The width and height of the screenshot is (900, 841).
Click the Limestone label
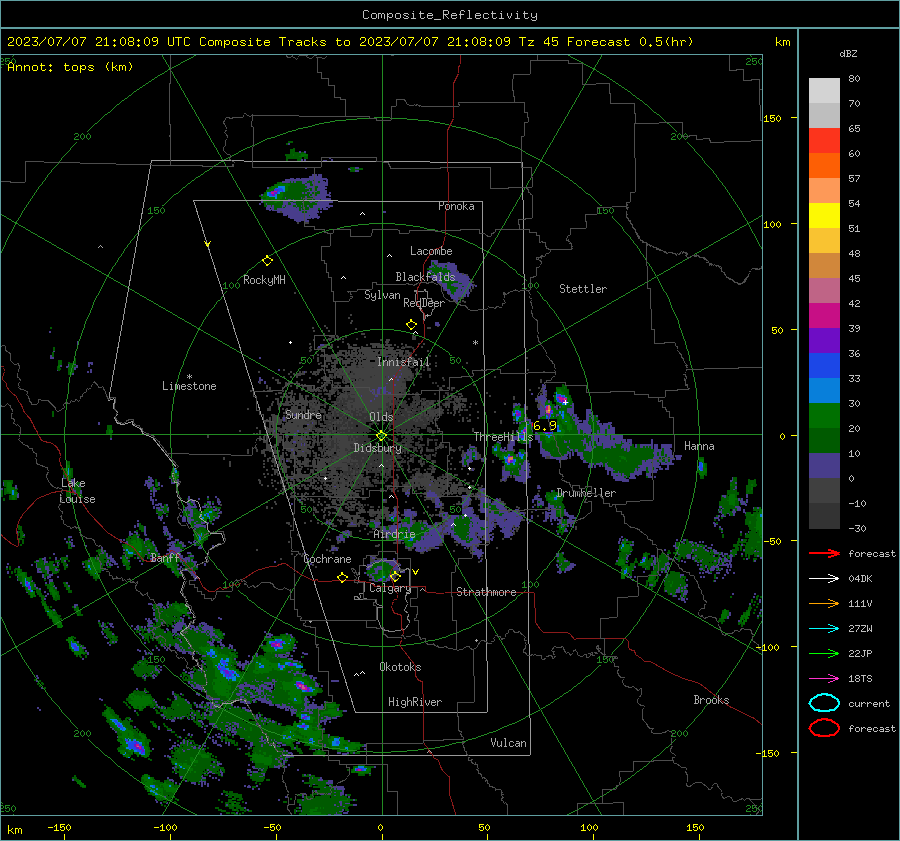189,386
